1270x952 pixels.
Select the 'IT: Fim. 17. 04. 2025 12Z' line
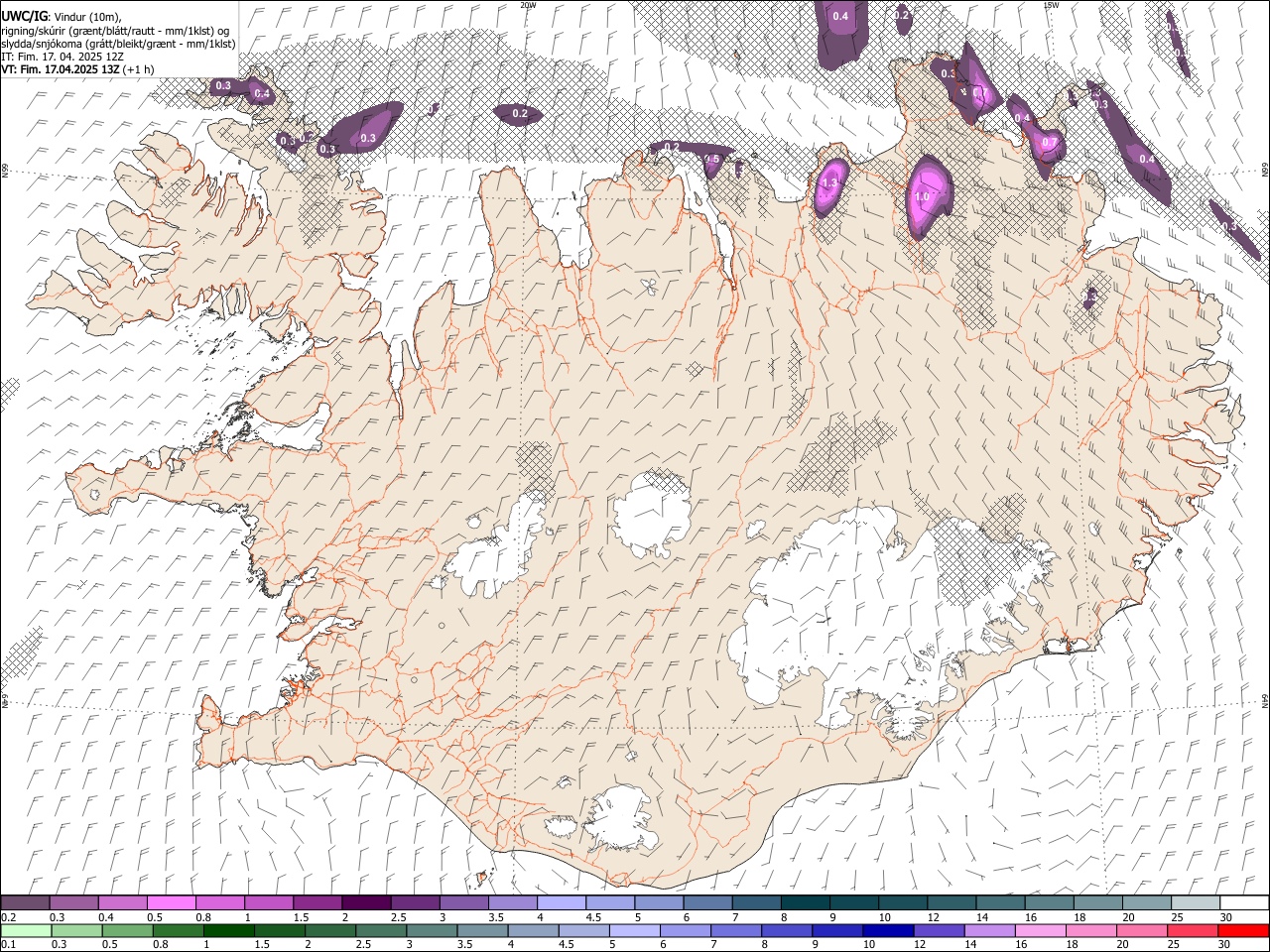click(x=61, y=57)
